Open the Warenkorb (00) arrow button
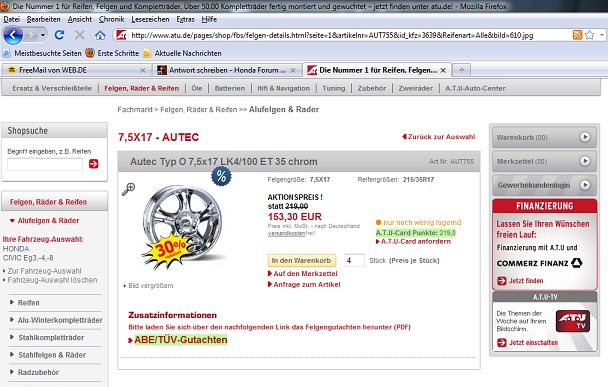This screenshot has height=387, width=608. click(585, 137)
